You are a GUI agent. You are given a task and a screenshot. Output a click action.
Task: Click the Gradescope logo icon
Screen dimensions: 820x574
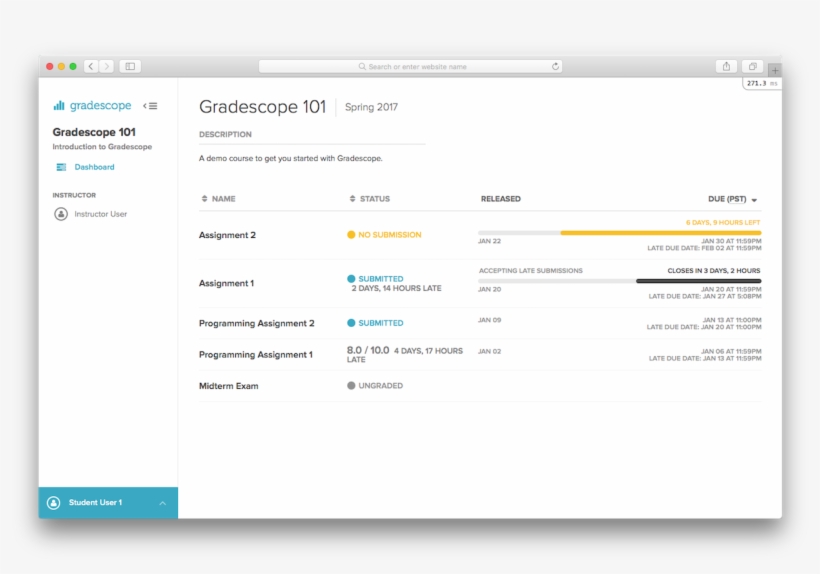(59, 106)
